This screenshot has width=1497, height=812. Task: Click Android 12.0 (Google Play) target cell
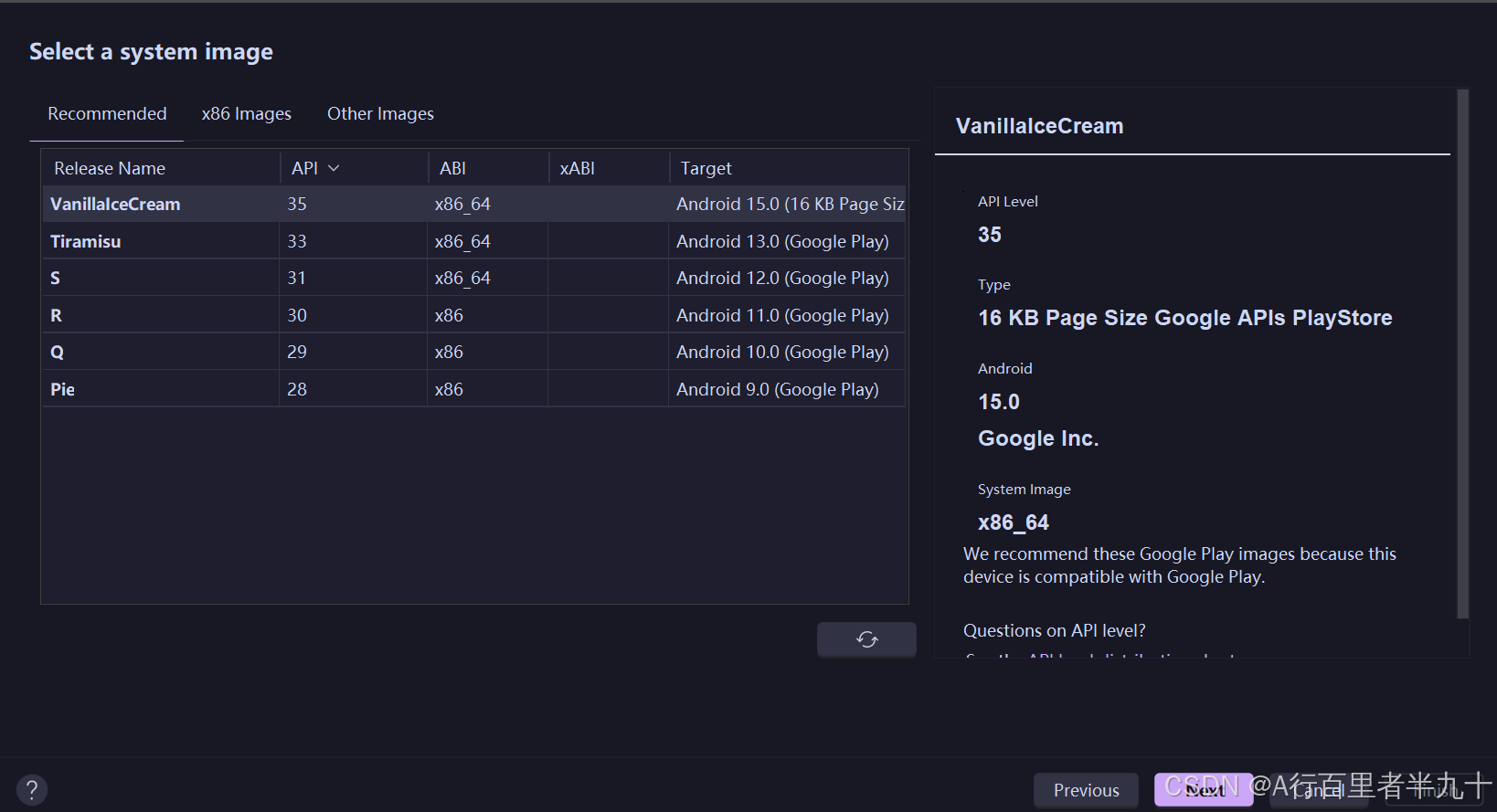[x=787, y=278]
